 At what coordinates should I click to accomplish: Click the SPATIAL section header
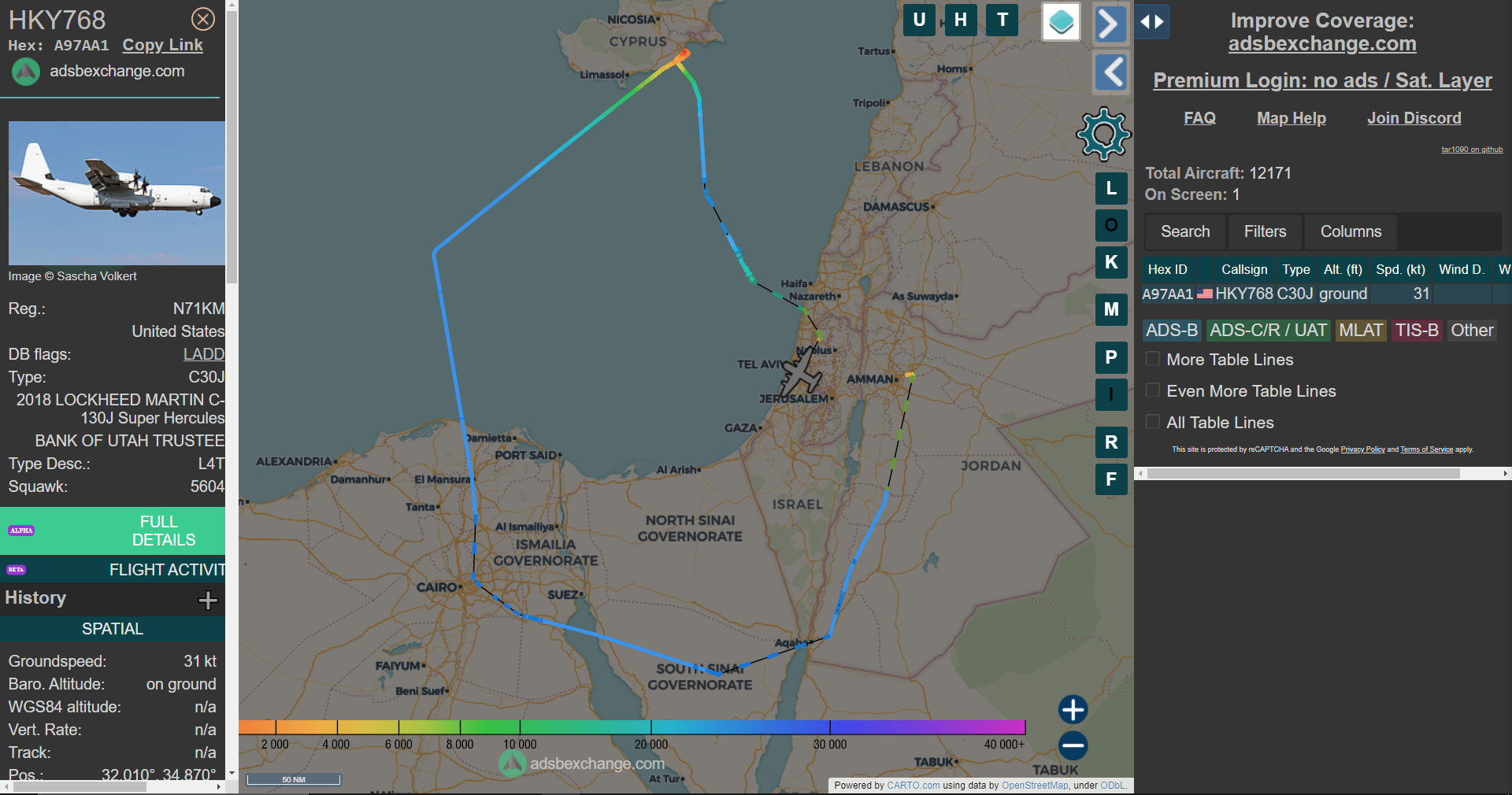[x=113, y=628]
